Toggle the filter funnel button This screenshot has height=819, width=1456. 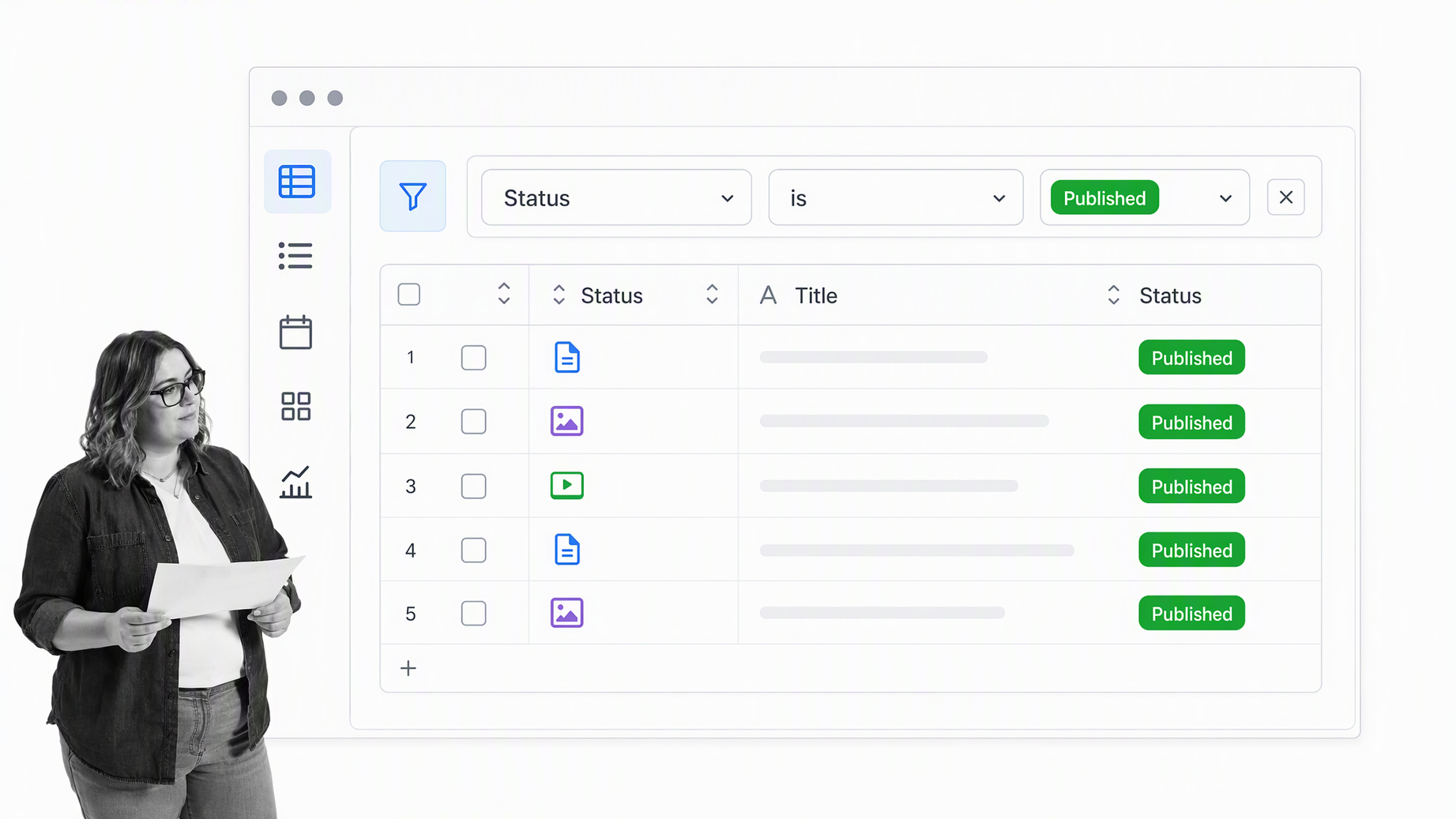coord(412,196)
